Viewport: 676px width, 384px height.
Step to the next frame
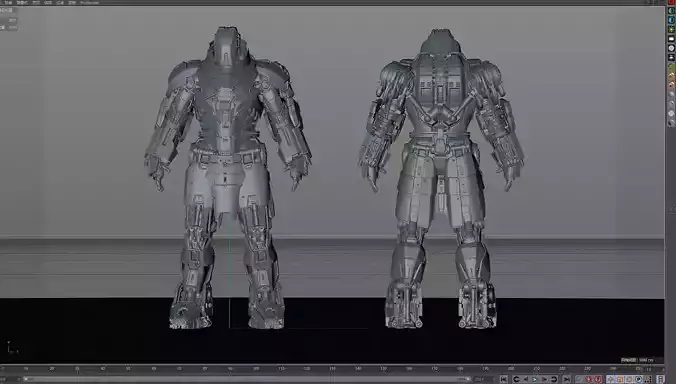[x=545, y=379]
